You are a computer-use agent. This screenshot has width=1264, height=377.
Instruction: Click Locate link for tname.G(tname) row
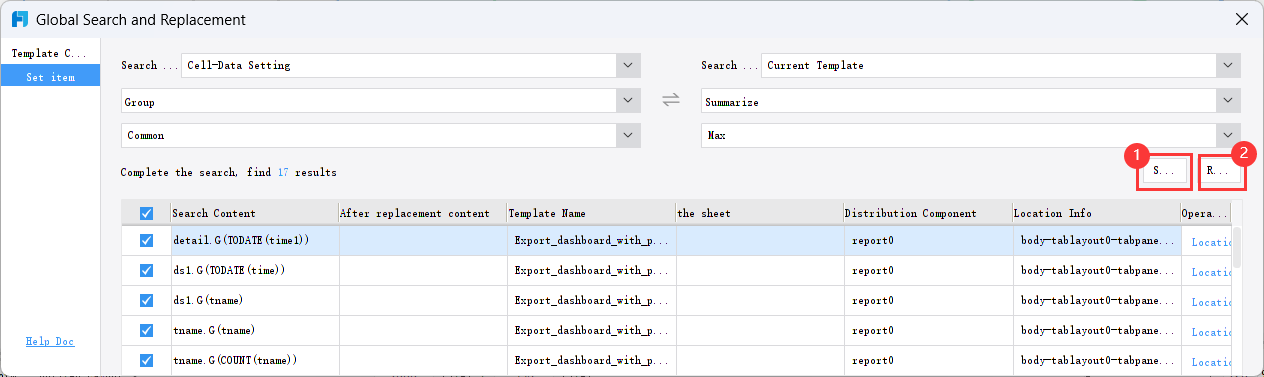click(x=1210, y=332)
